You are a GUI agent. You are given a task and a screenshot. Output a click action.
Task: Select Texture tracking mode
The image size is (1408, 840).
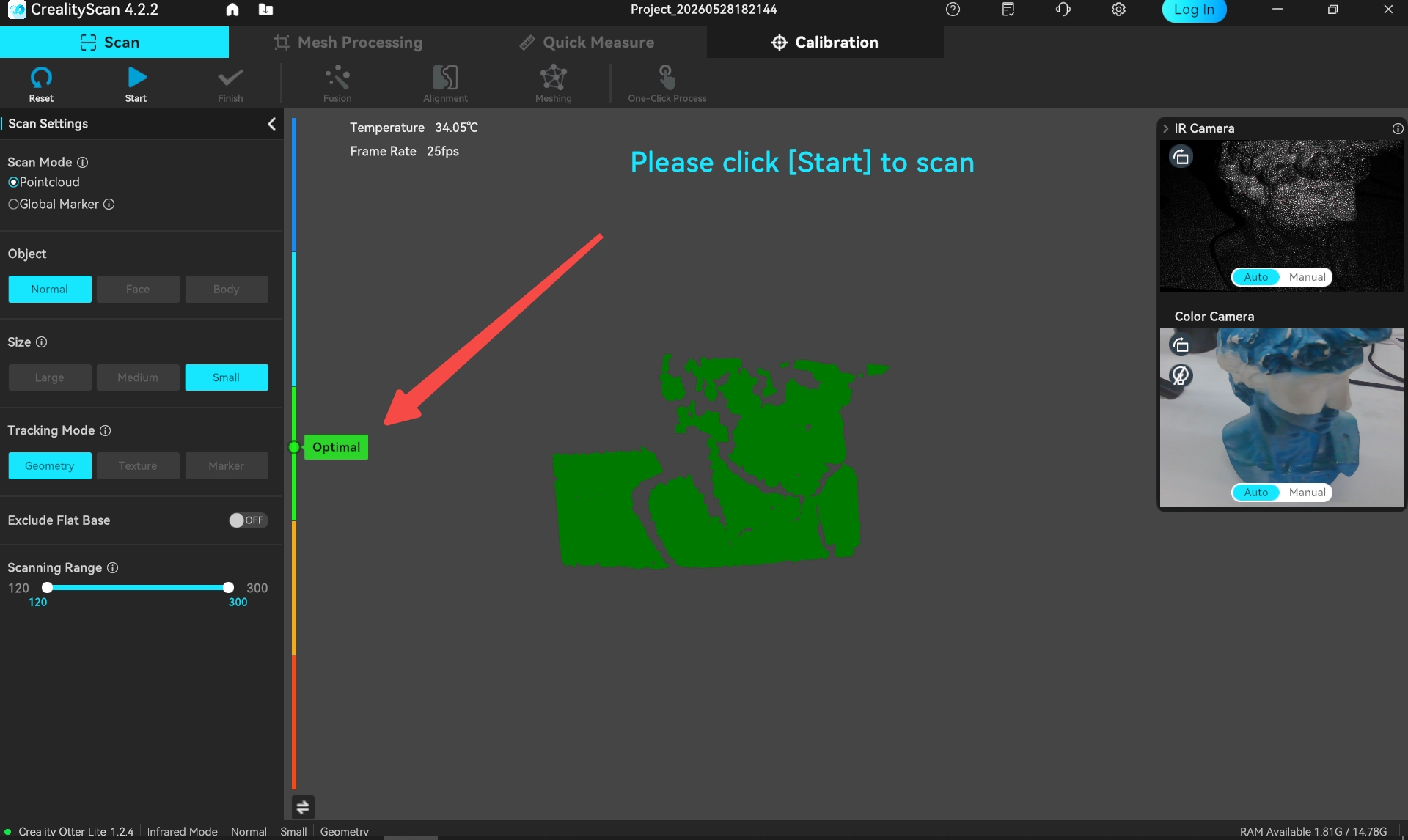[138, 466]
